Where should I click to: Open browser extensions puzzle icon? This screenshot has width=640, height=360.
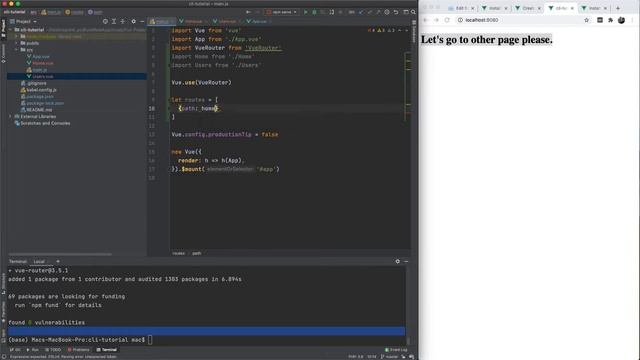[x=611, y=20]
